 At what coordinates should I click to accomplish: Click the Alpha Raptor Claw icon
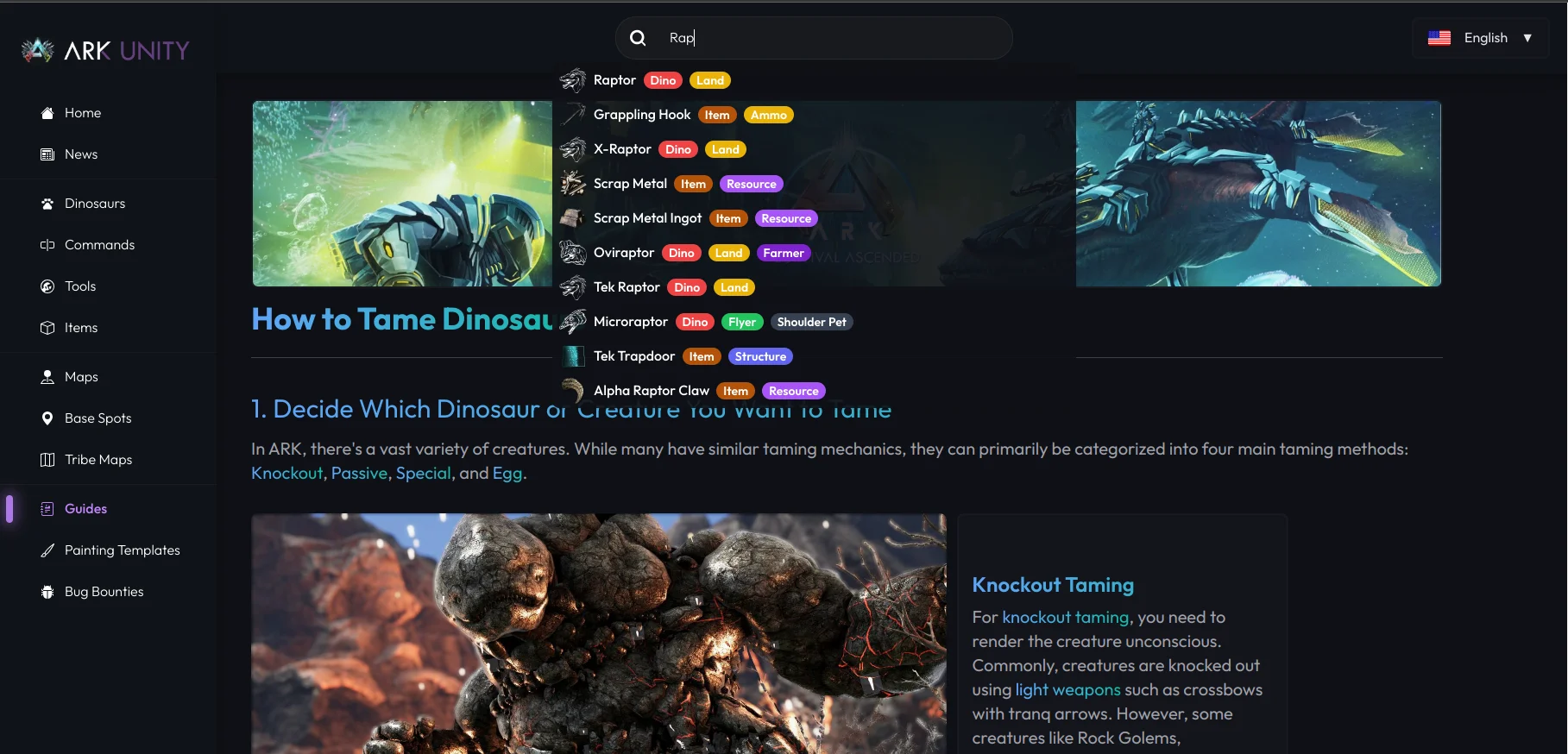pyautogui.click(x=573, y=391)
